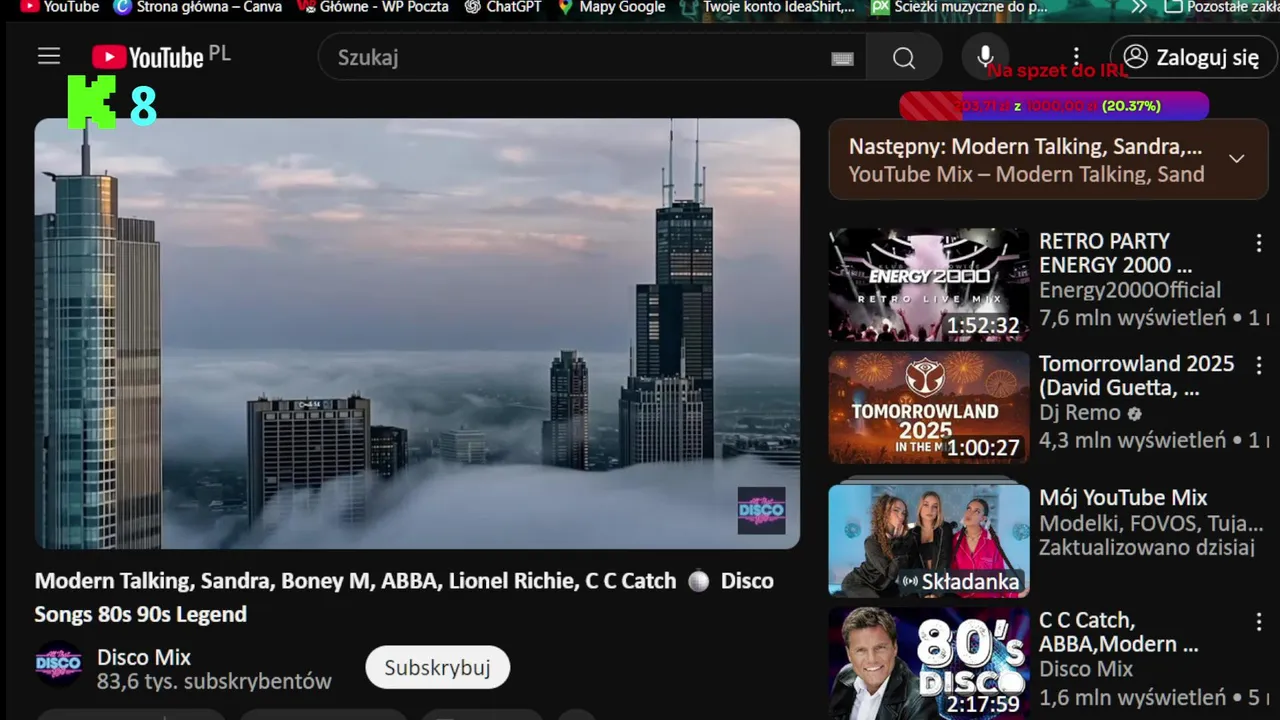Focus the Szukaj search field
The width and height of the screenshot is (1280, 720).
[592, 58]
